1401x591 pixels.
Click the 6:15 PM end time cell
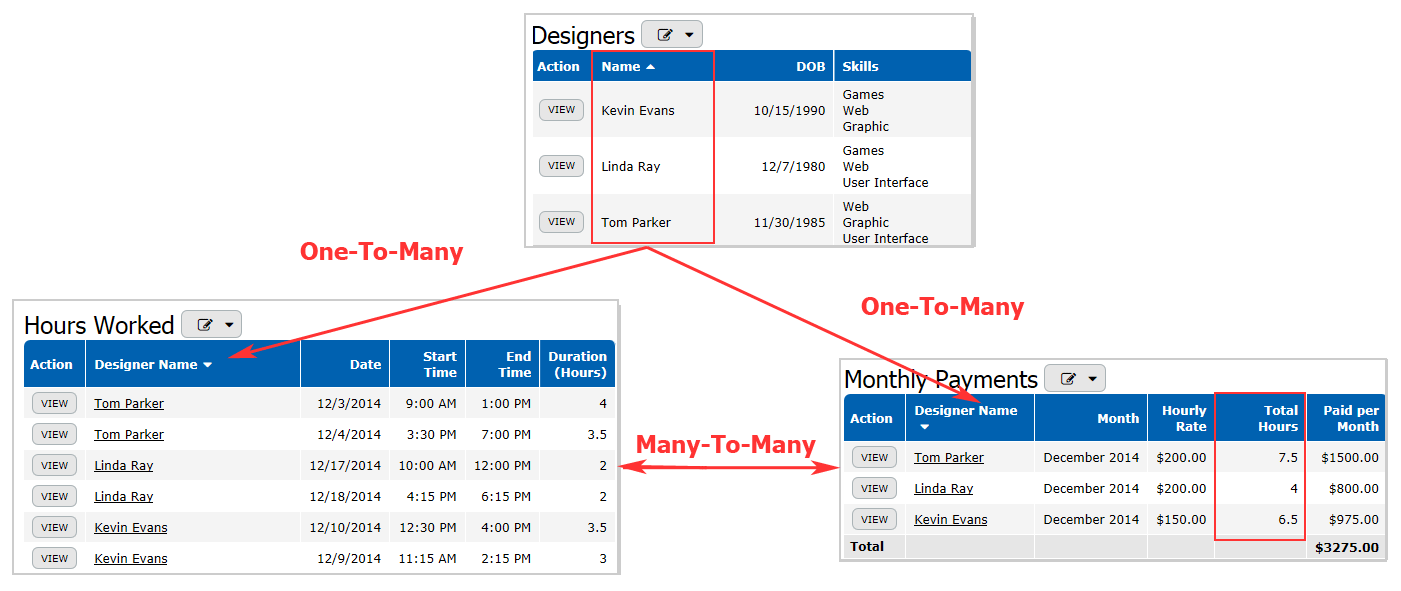pyautogui.click(x=506, y=496)
